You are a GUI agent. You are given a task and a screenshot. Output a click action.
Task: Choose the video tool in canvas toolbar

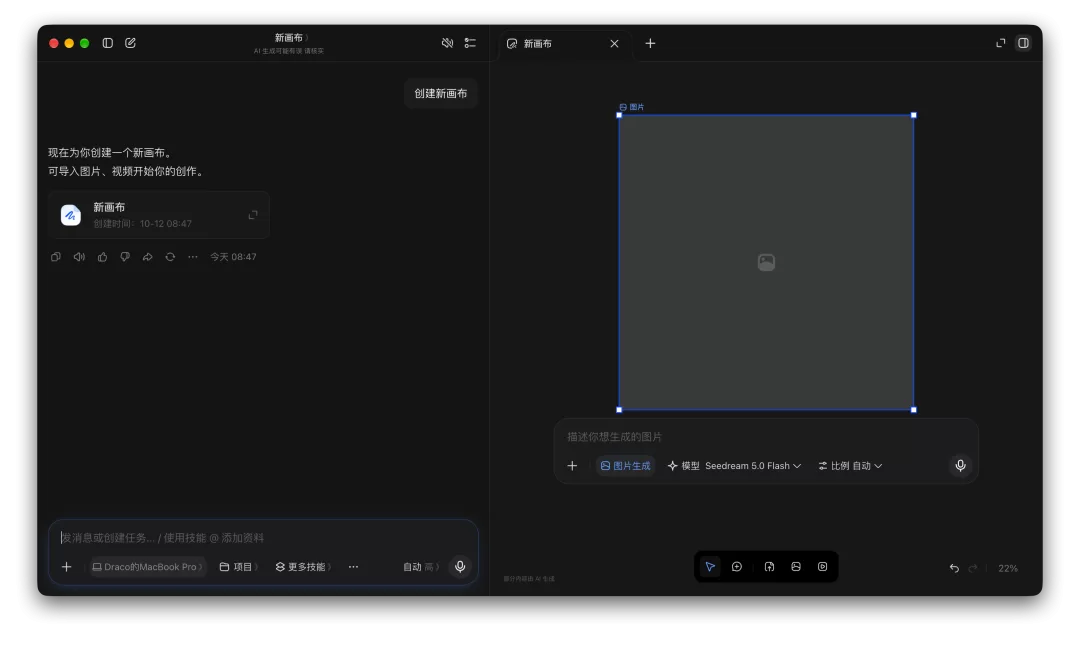(x=822, y=567)
